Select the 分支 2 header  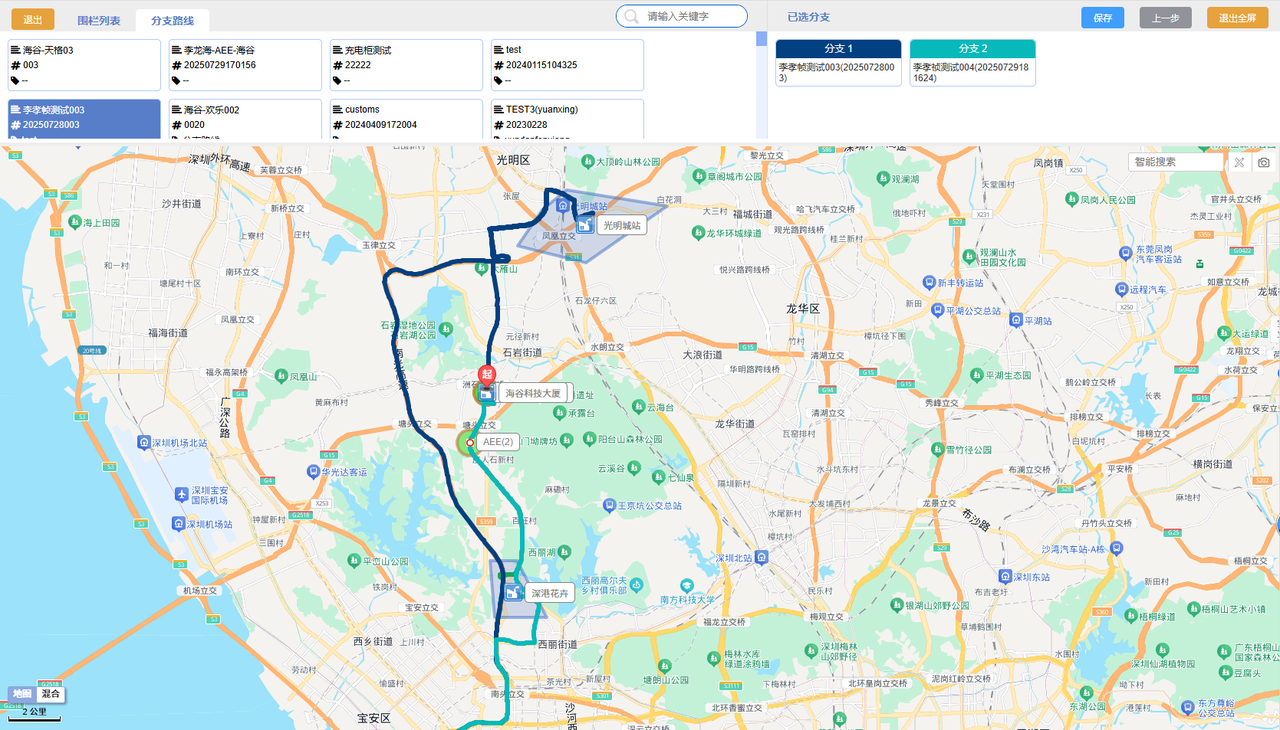[x=973, y=49]
